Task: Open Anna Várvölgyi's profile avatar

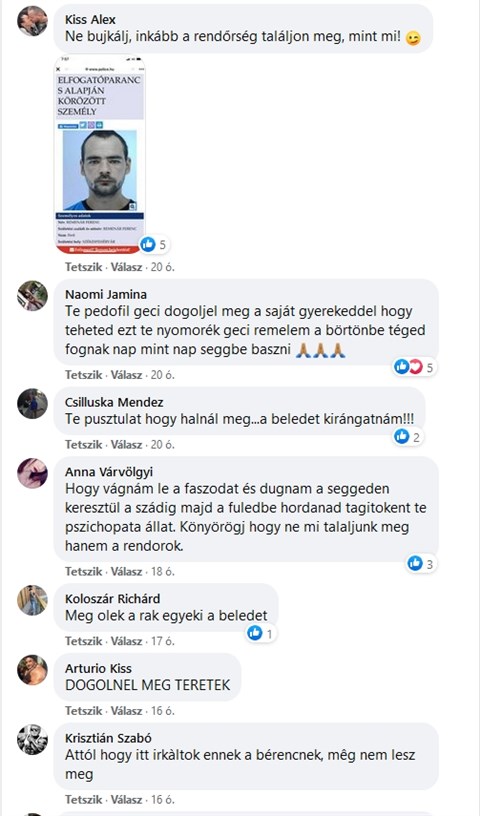Action: tap(32, 473)
